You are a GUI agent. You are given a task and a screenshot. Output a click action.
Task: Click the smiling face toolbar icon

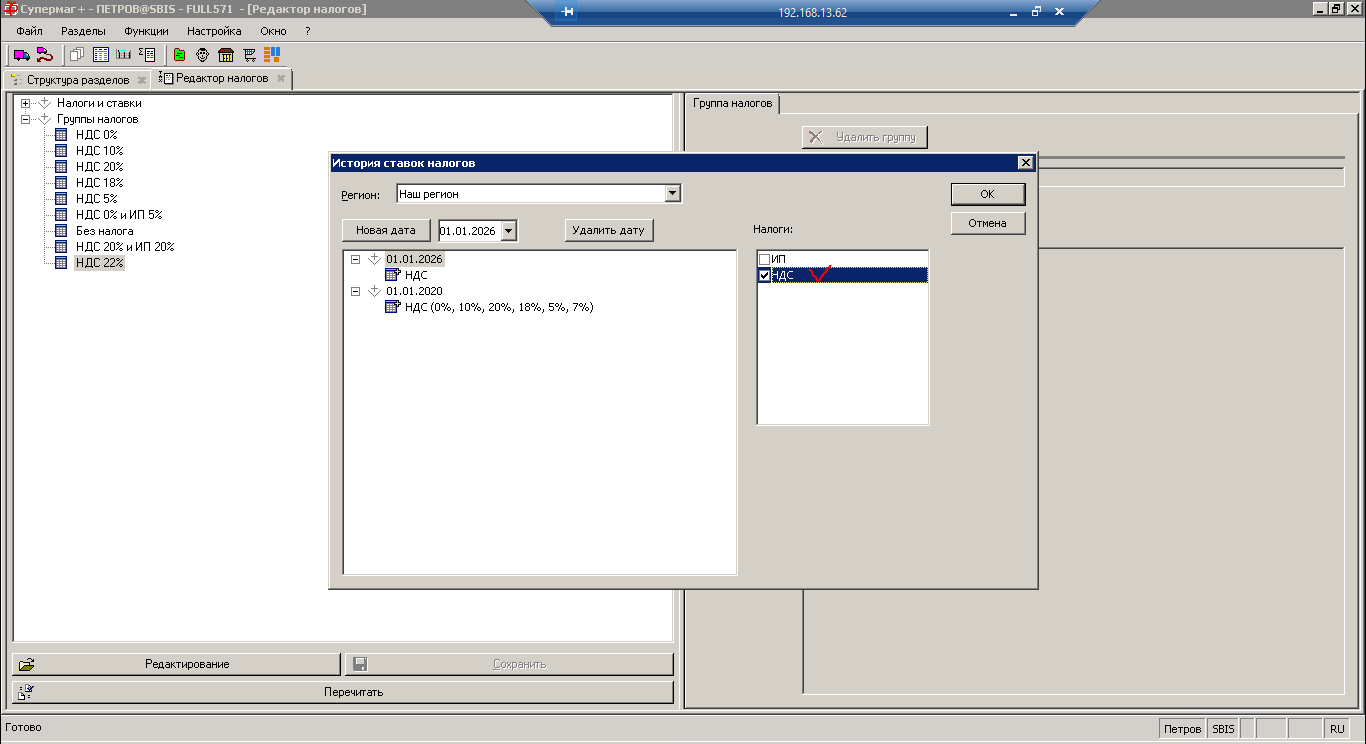pyautogui.click(x=202, y=55)
